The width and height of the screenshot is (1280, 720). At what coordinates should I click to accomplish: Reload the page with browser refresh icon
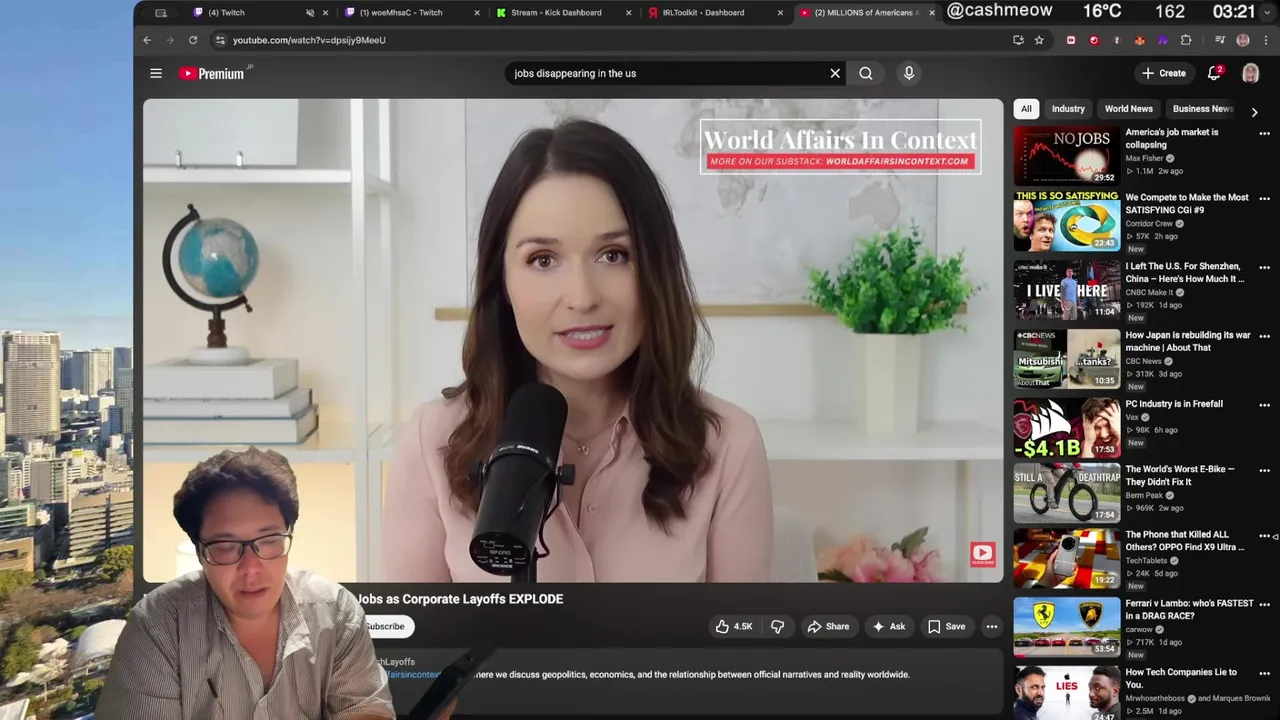pyautogui.click(x=193, y=40)
